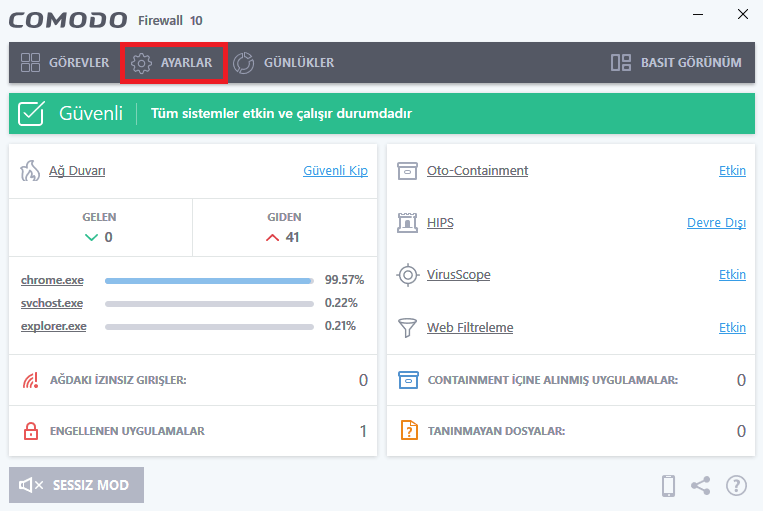Screen dimensions: 763x511
Task: Click the share icon
Action: tap(701, 486)
